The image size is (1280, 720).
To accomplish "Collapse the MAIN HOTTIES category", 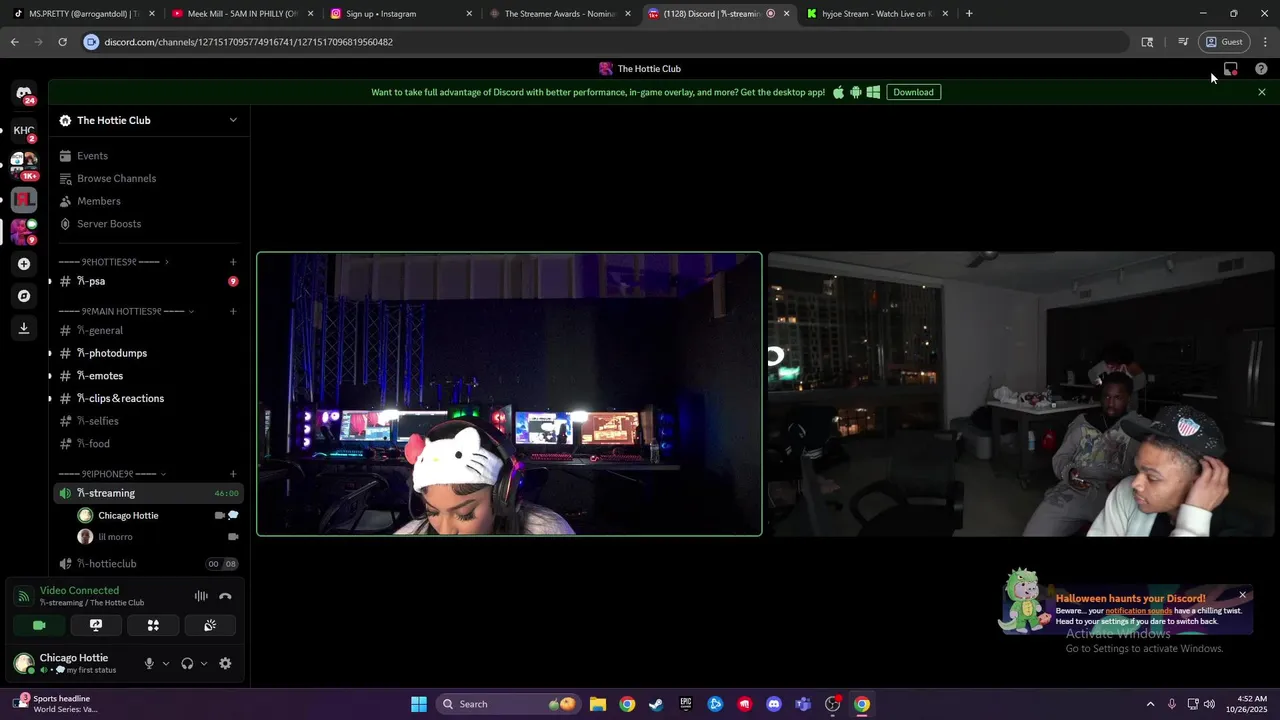I will [x=126, y=311].
